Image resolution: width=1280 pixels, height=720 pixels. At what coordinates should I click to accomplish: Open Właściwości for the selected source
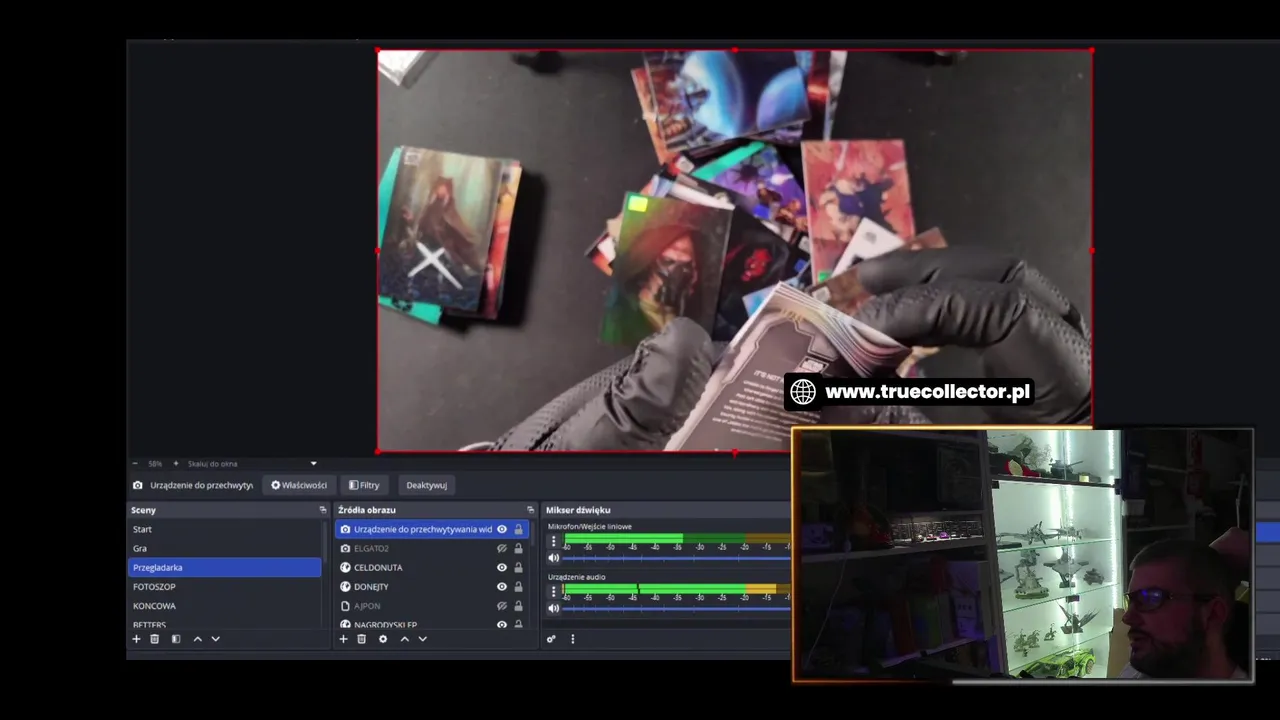pos(299,485)
